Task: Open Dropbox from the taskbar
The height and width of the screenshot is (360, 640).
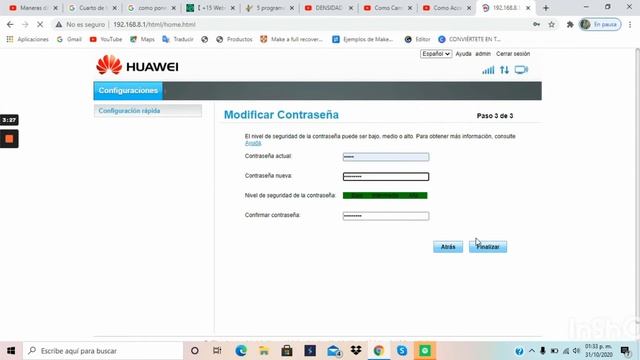Action: click(x=356, y=351)
